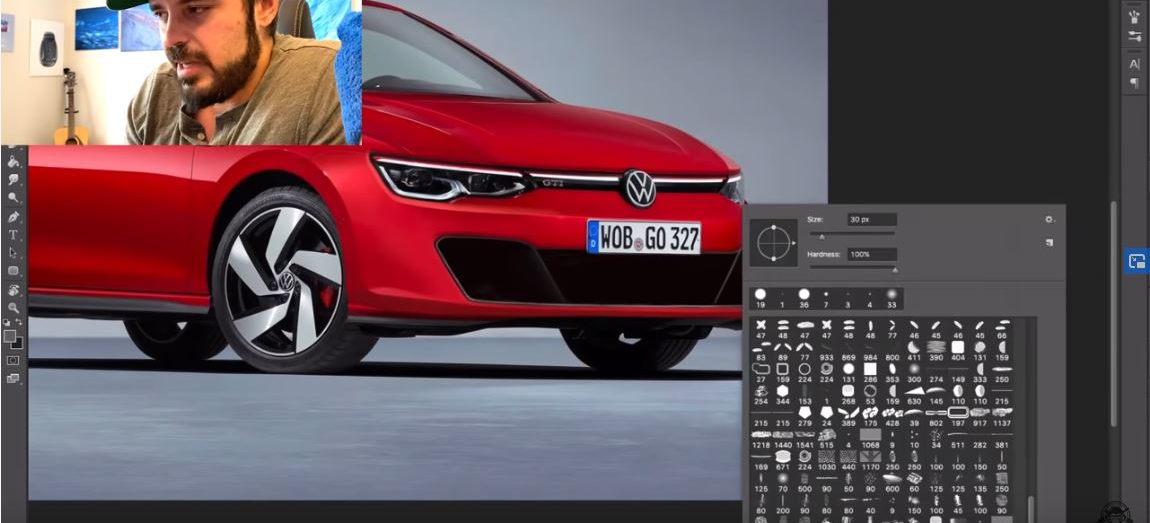
Task: Select the recent brush labeled 36
Action: (804, 294)
